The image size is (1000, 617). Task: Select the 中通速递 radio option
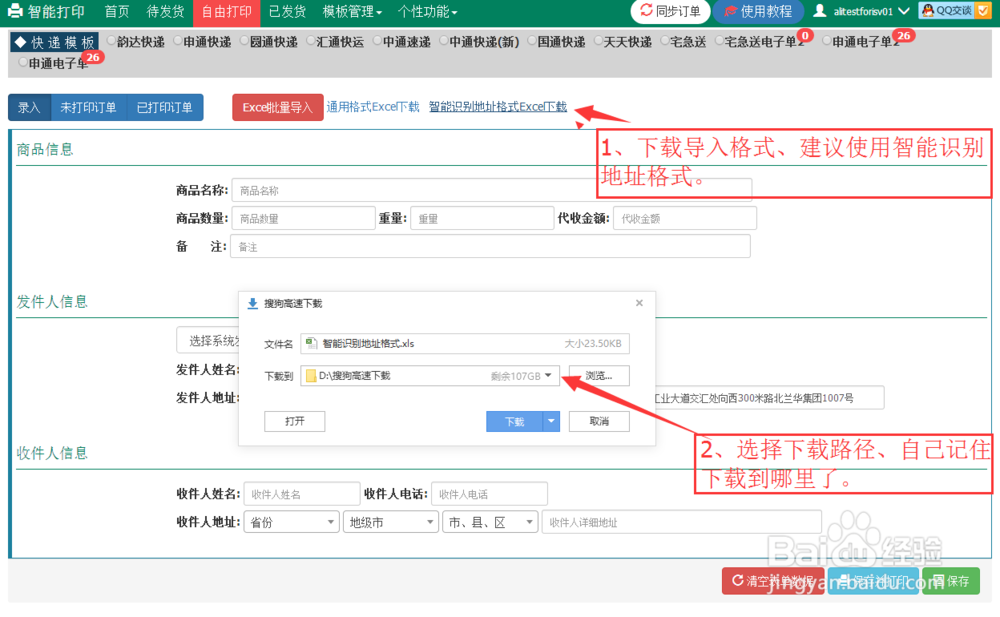(378, 41)
